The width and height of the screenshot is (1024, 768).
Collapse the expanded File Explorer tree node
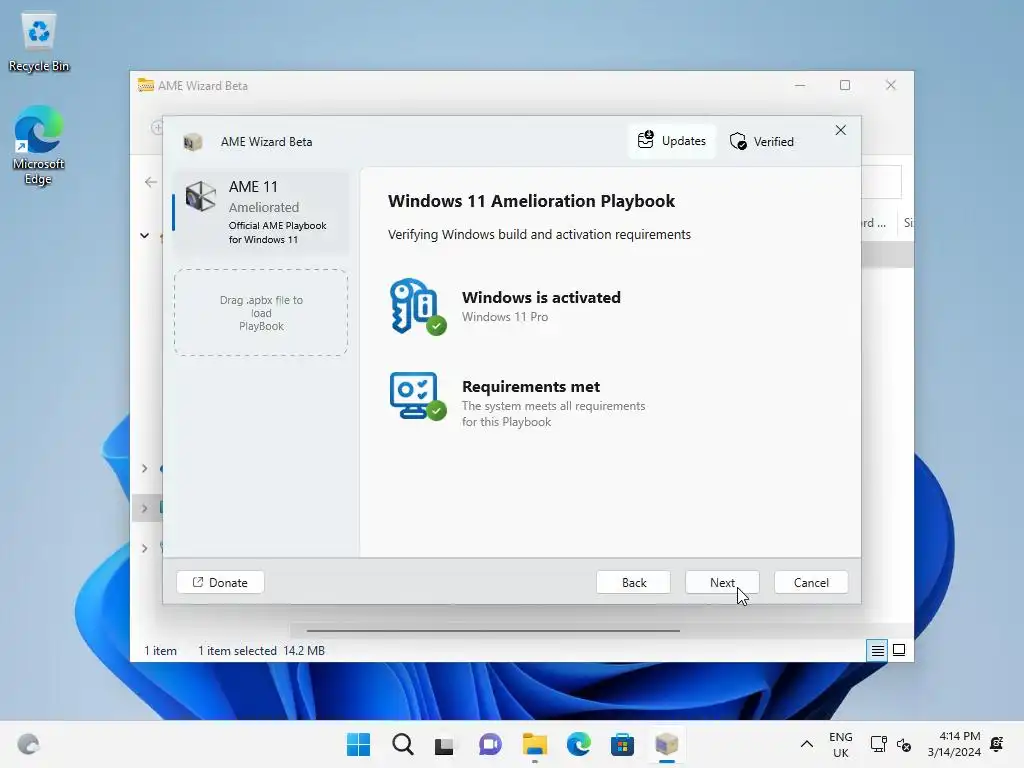tap(144, 236)
